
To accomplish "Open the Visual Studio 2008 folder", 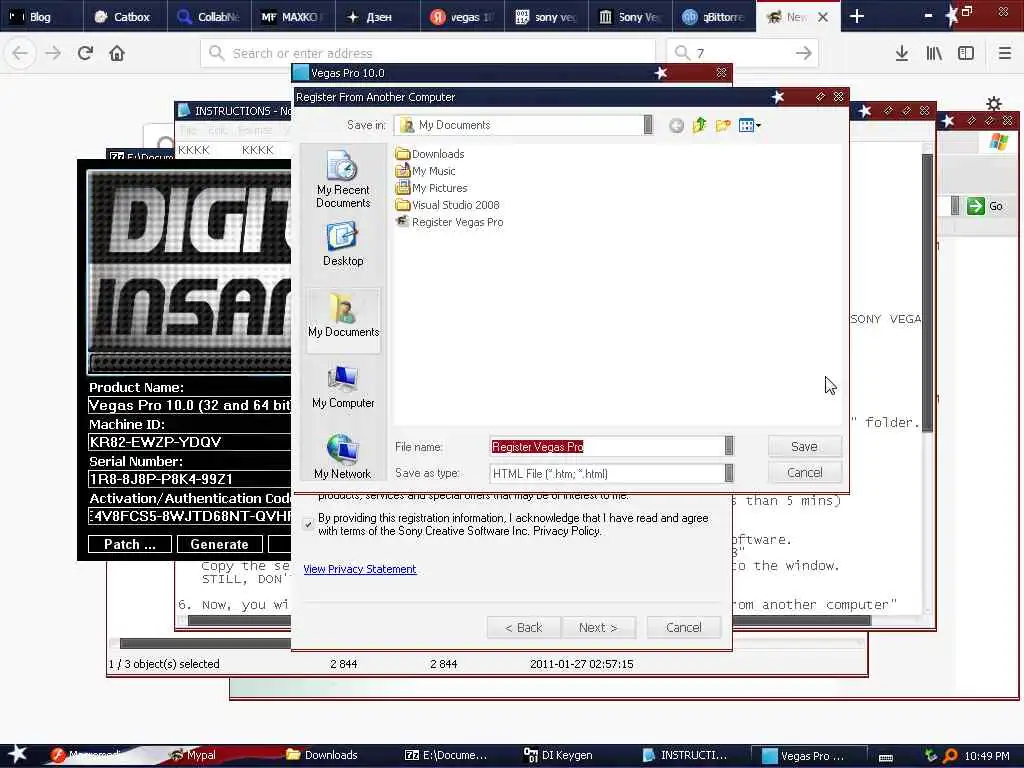I will point(448,205).
